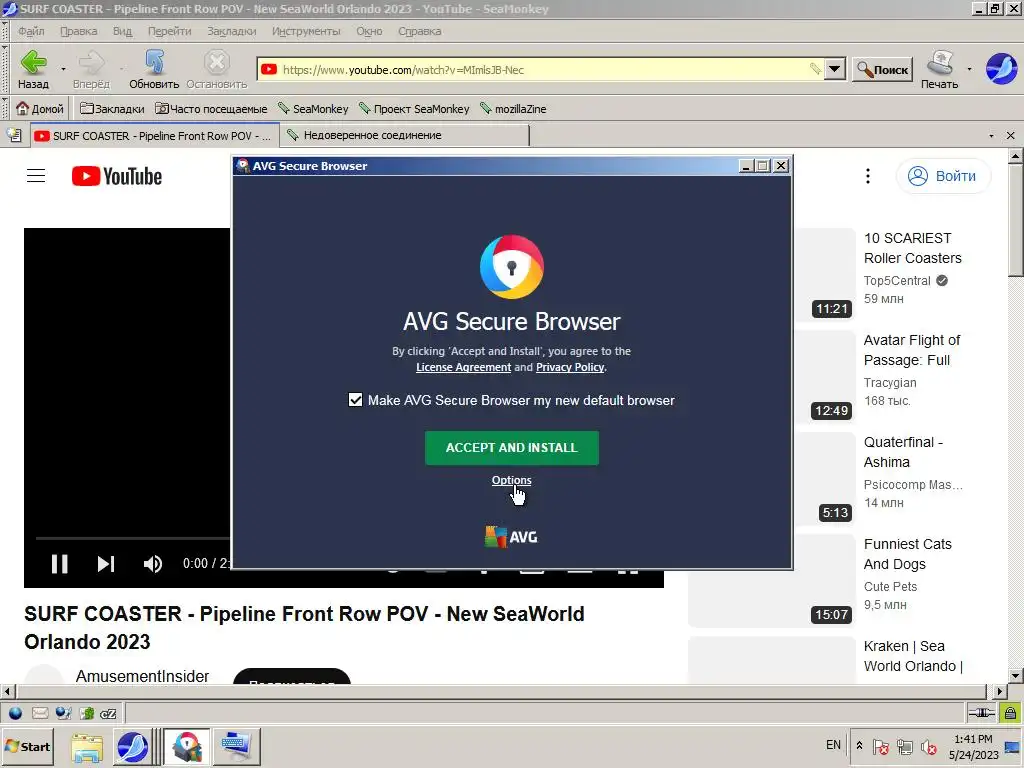This screenshot has width=1024, height=768.
Task: Open Проект SeaMonkey bookmark
Action: coord(413,108)
